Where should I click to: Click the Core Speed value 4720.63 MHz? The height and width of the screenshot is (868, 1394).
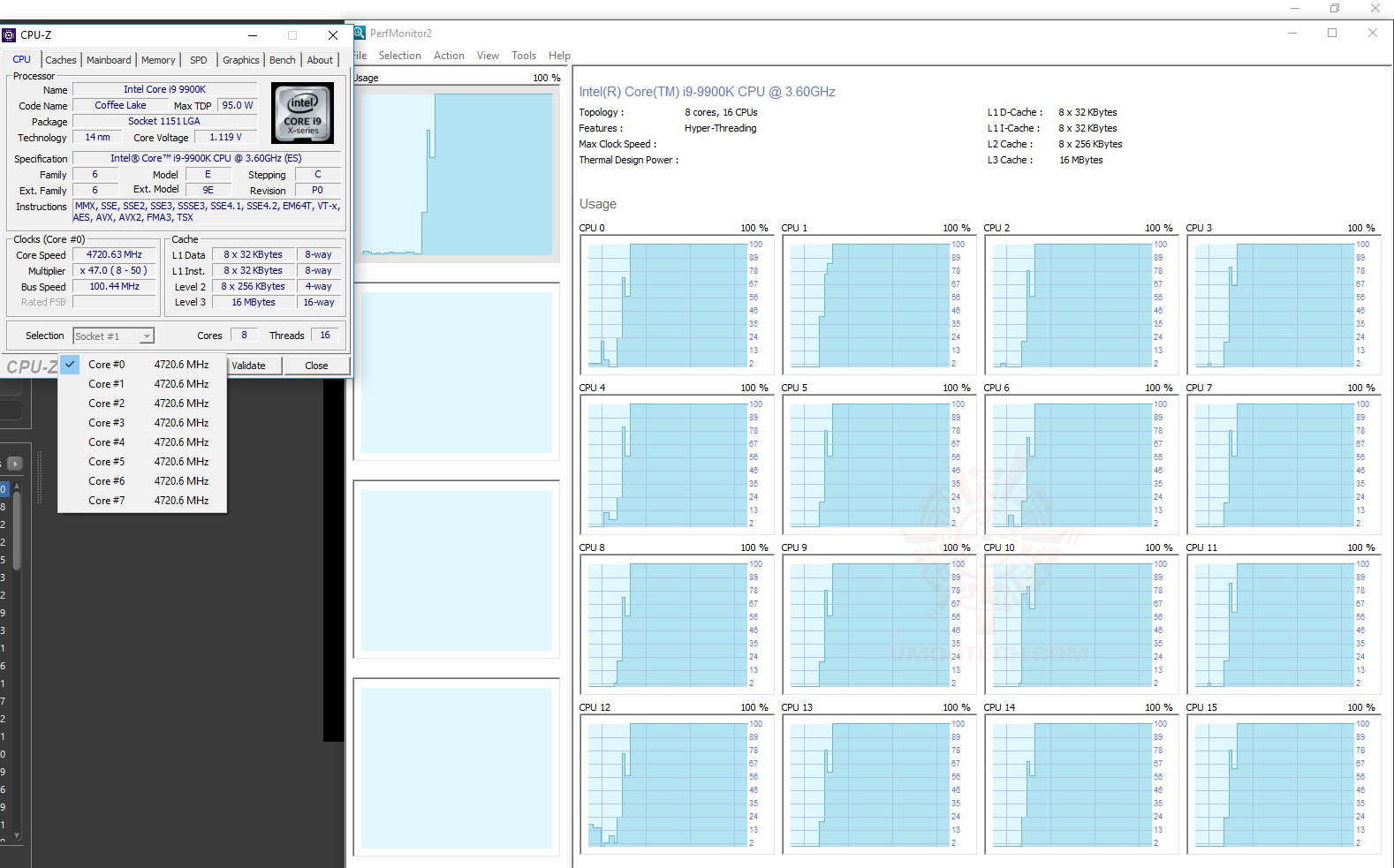pyautogui.click(x=114, y=254)
